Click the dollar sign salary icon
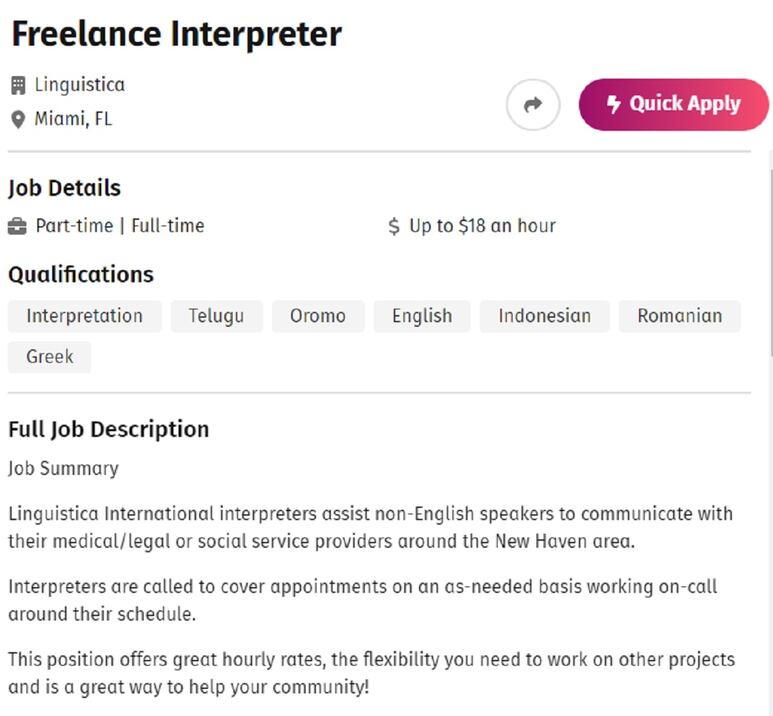The height and width of the screenshot is (716, 773). 393,226
